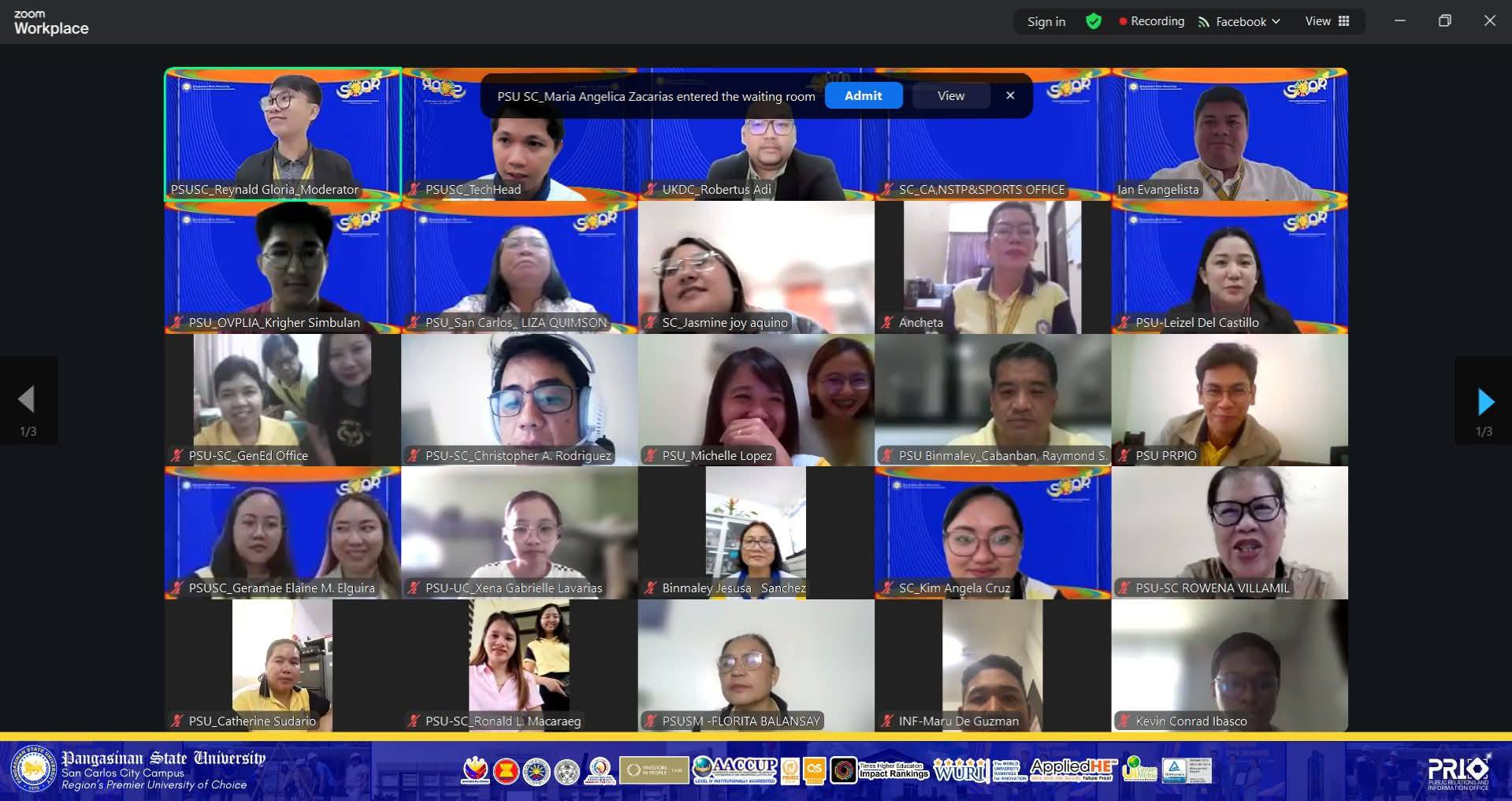Click muted mic icon on PSU_Michelle Lopez
Image resolution: width=1512 pixels, height=801 pixels.
point(651,455)
